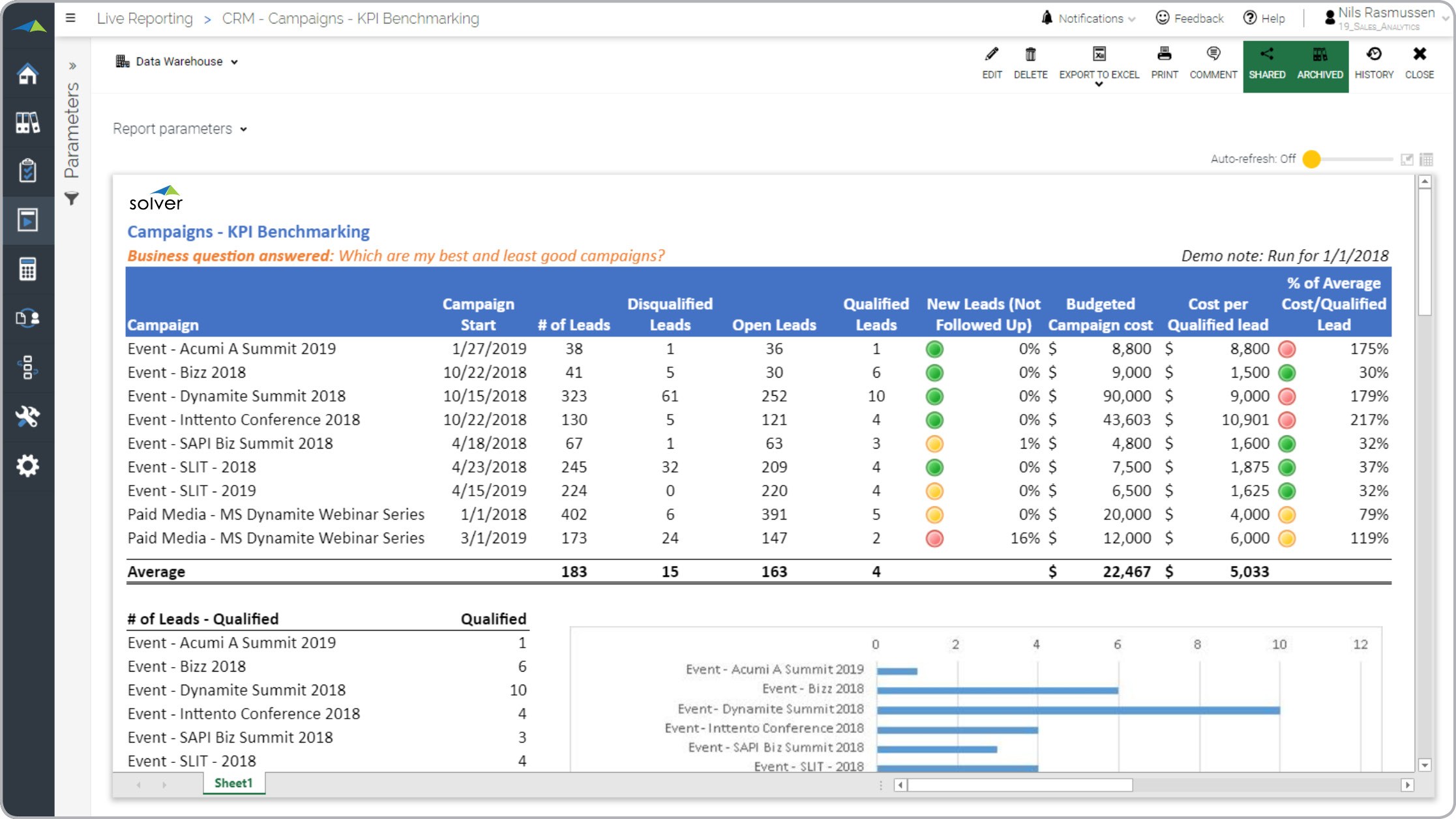Toggle the Shared button
The width and height of the screenshot is (1456, 819).
click(x=1267, y=65)
